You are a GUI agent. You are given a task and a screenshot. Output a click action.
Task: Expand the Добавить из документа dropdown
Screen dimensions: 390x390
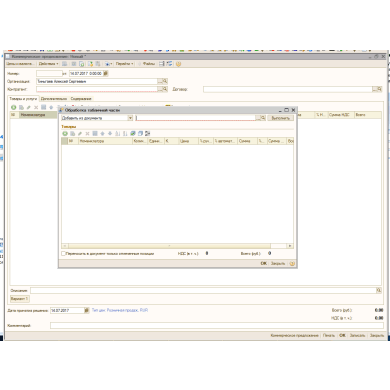pos(130,118)
